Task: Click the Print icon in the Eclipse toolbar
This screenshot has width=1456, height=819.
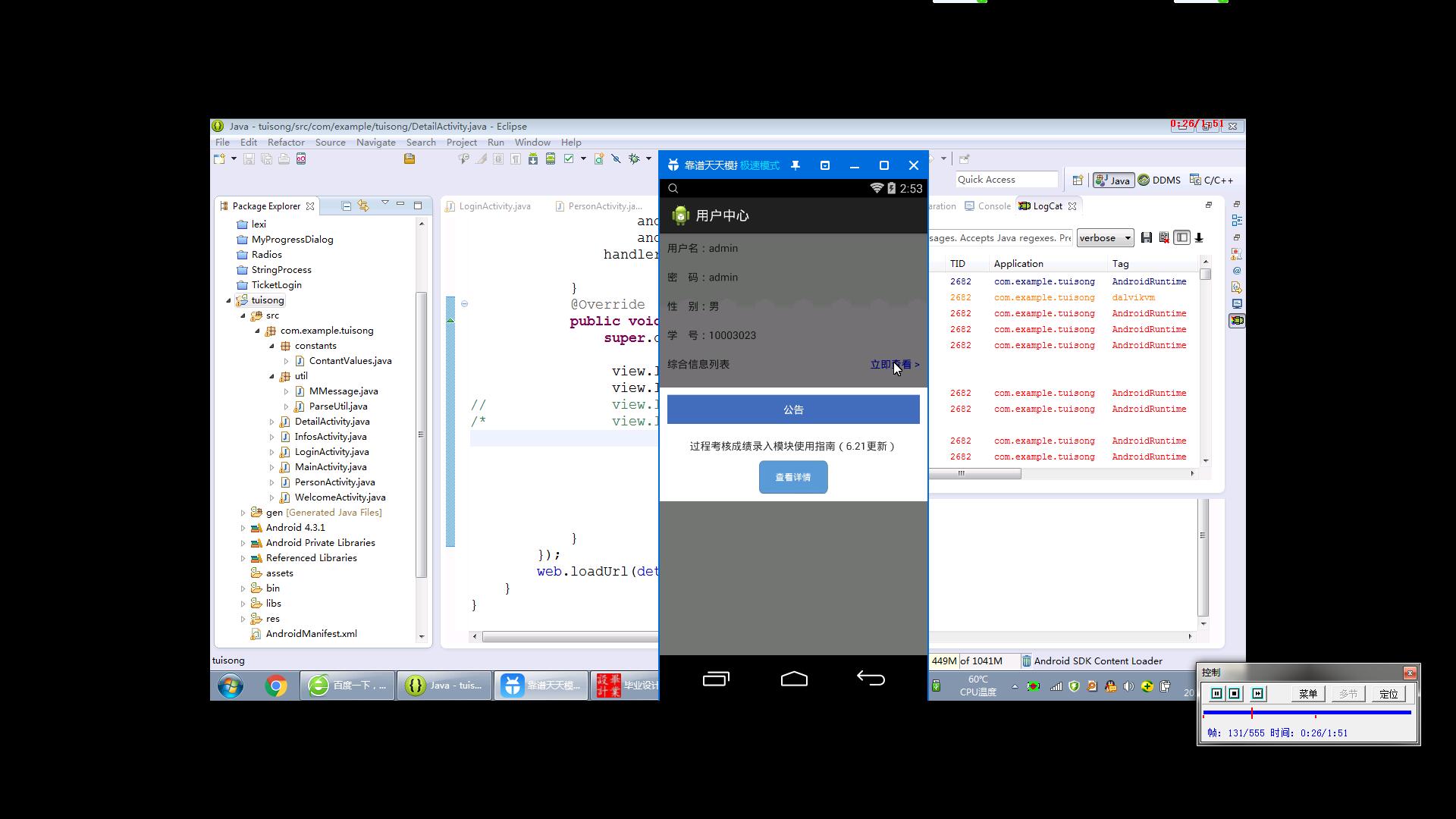Action: [x=284, y=158]
